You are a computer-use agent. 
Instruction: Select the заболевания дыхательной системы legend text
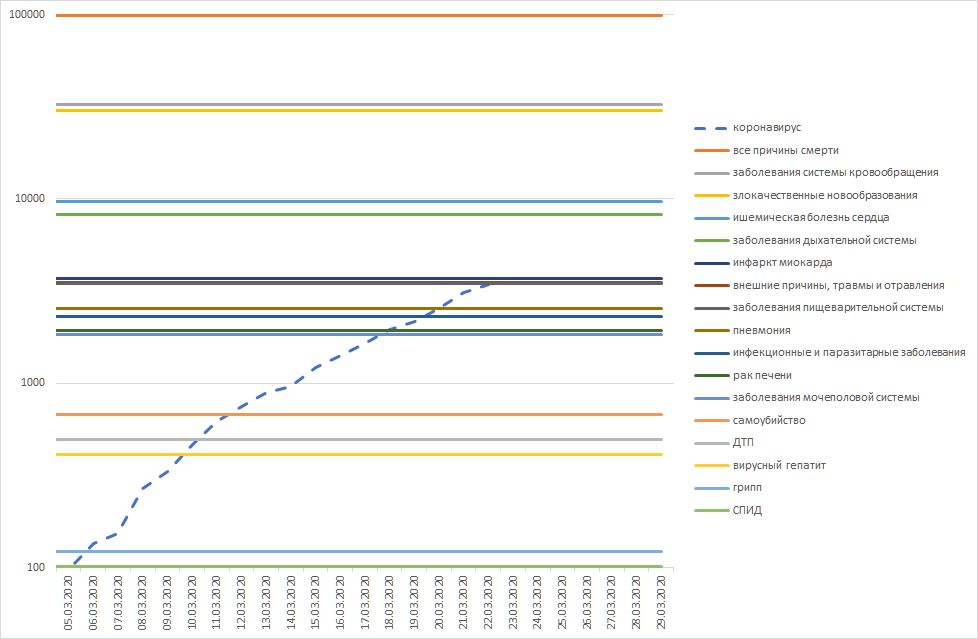tap(824, 241)
